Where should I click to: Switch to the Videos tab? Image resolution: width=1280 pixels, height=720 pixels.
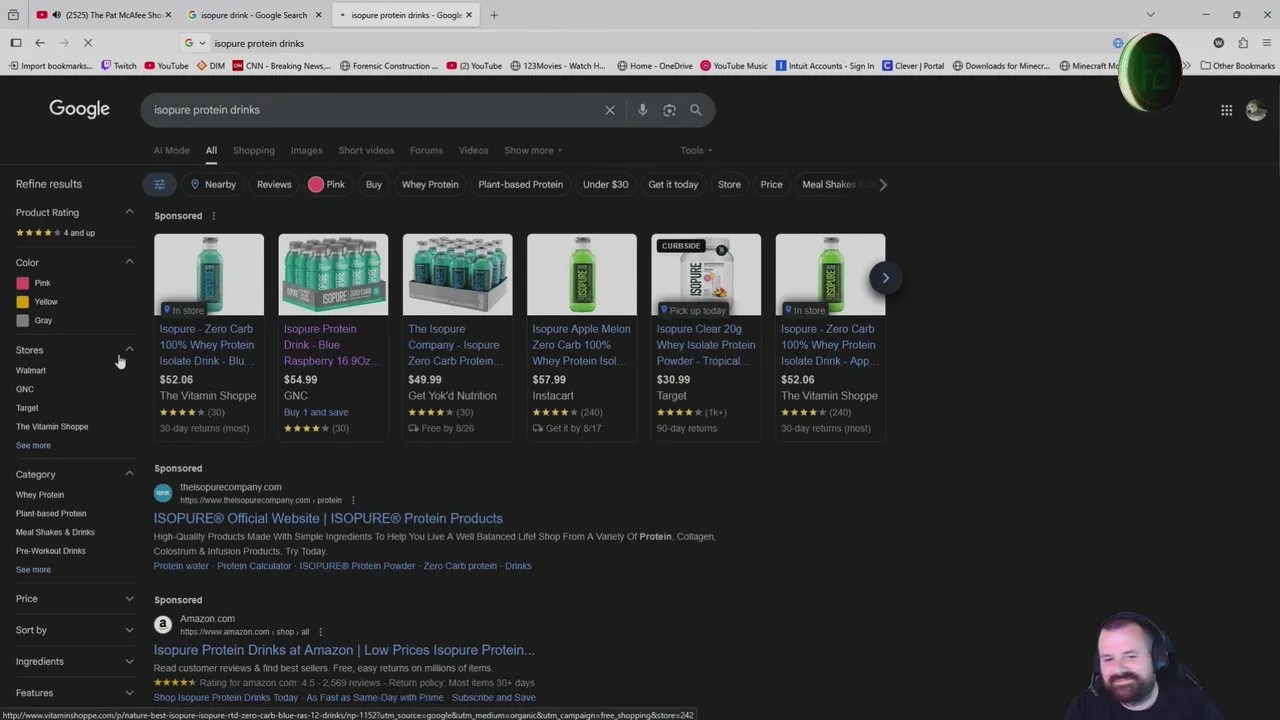[473, 150]
